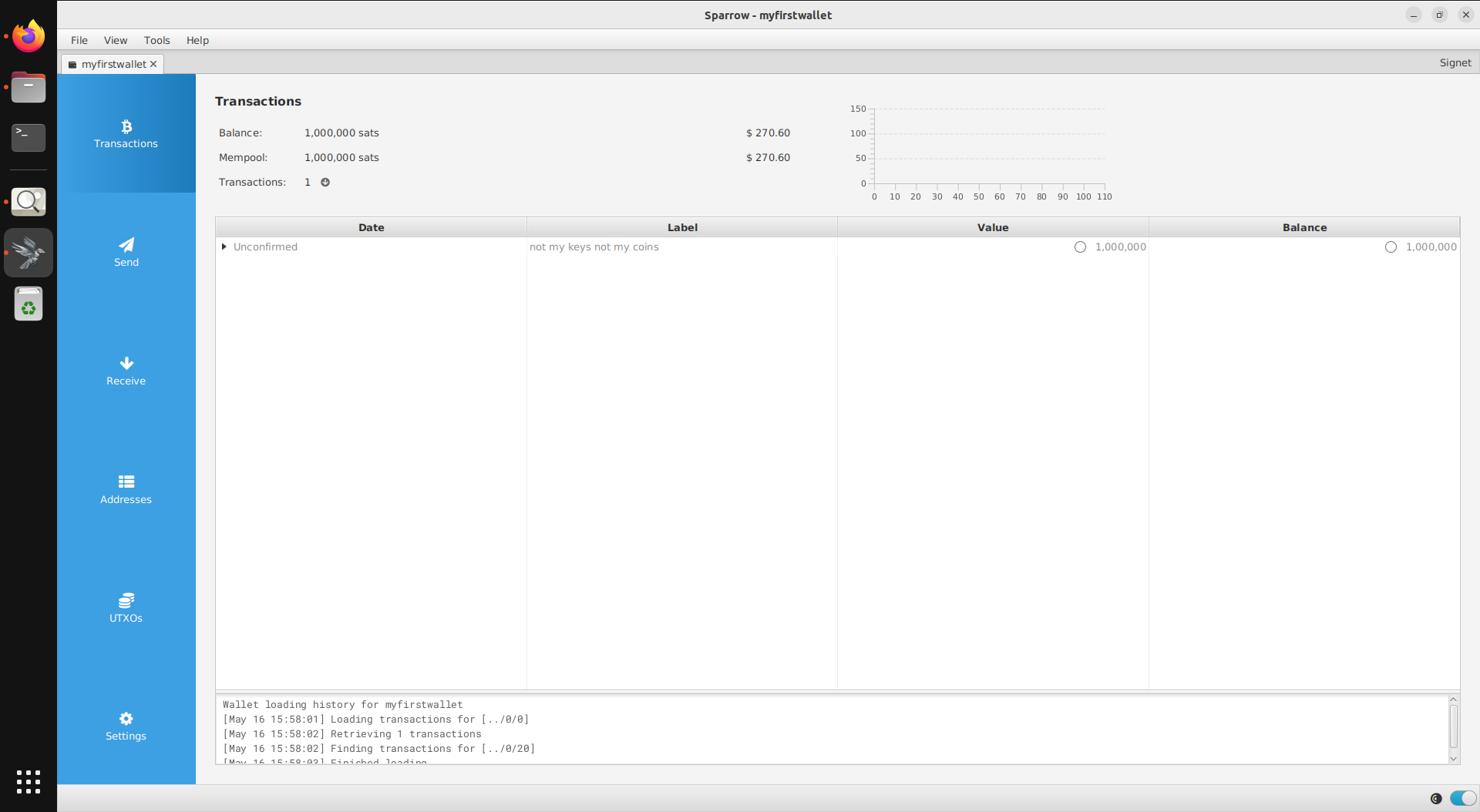This screenshot has height=812, width=1480.
Task: Open the File menu
Action: click(79, 40)
